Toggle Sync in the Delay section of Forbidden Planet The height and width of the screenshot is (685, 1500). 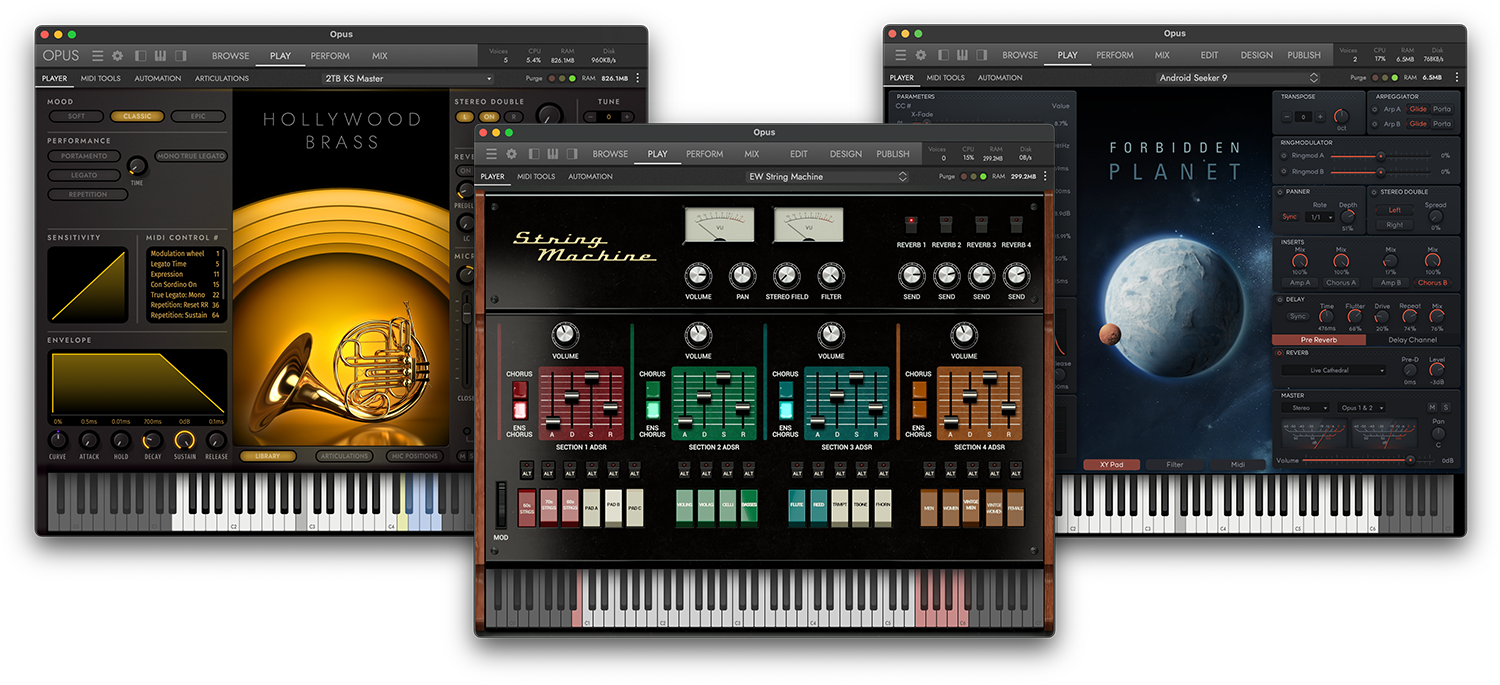coord(1296,316)
